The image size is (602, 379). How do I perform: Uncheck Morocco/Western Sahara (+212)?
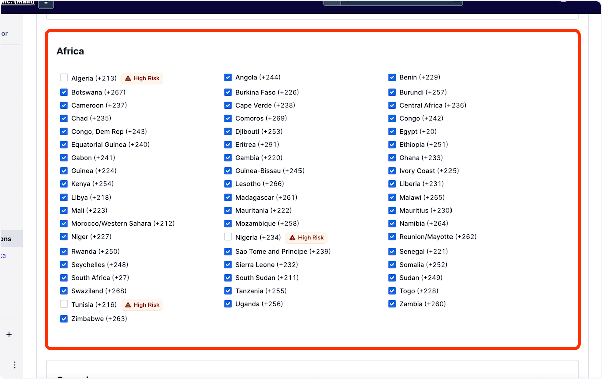(x=64, y=223)
